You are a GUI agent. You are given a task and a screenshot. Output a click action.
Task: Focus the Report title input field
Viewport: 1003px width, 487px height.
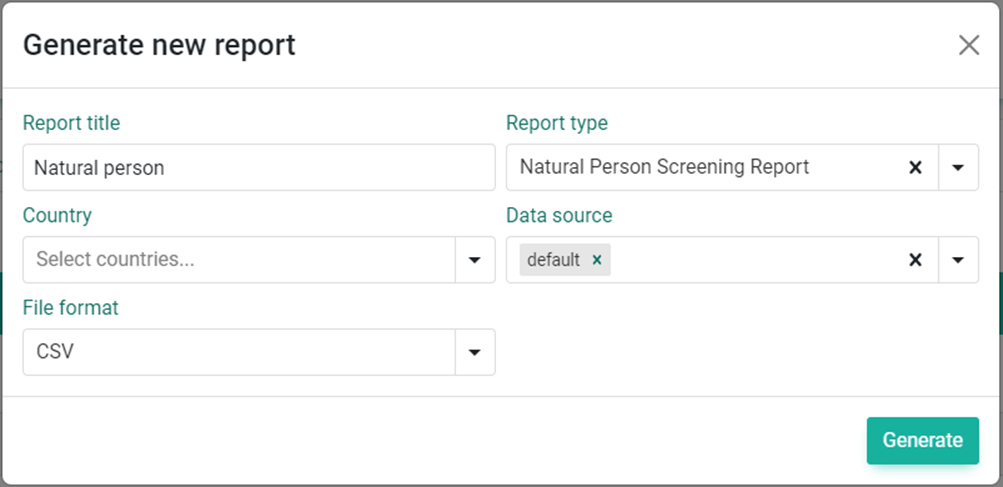pos(259,167)
